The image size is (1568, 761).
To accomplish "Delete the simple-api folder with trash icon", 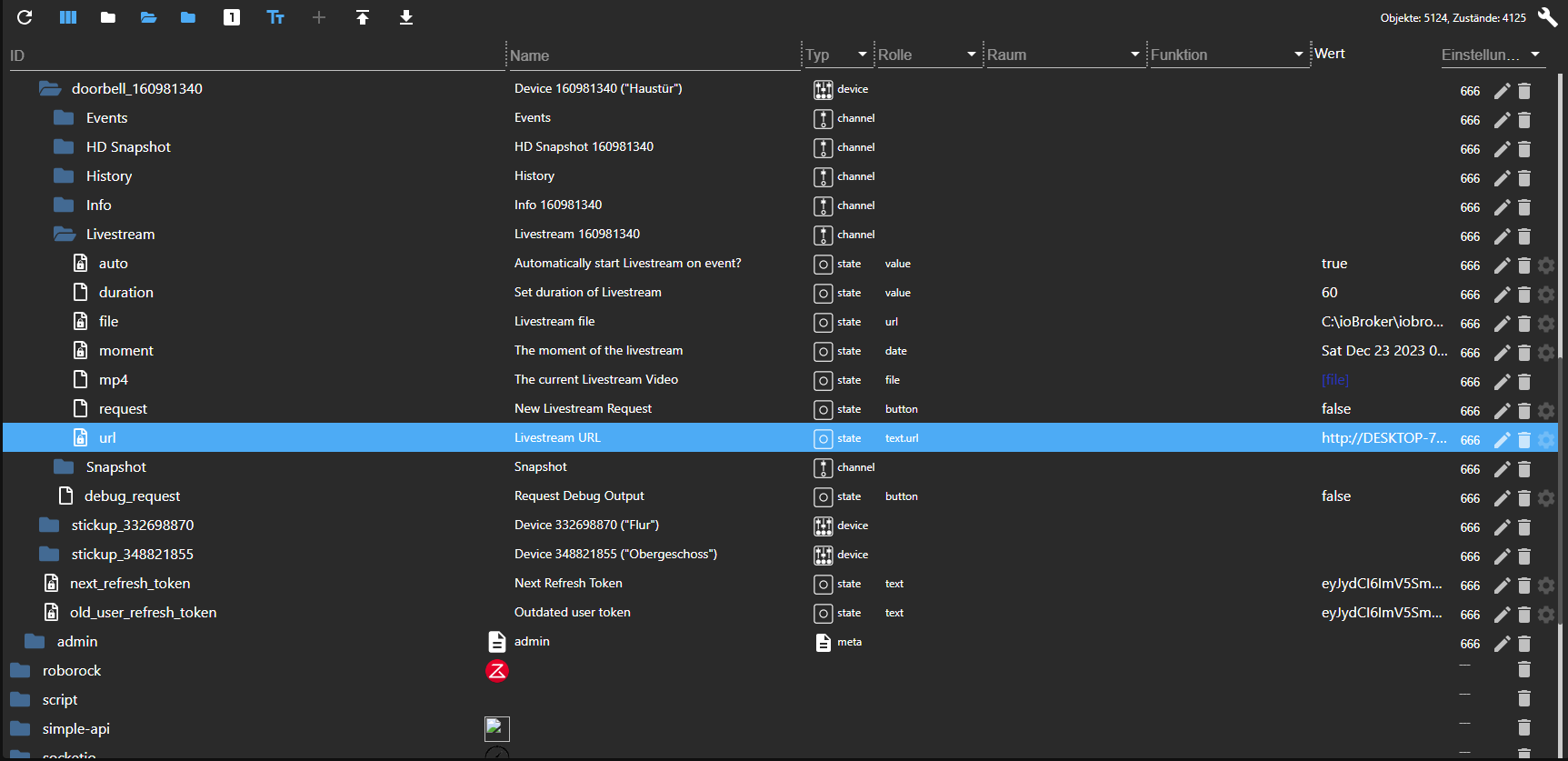I will coord(1524,727).
